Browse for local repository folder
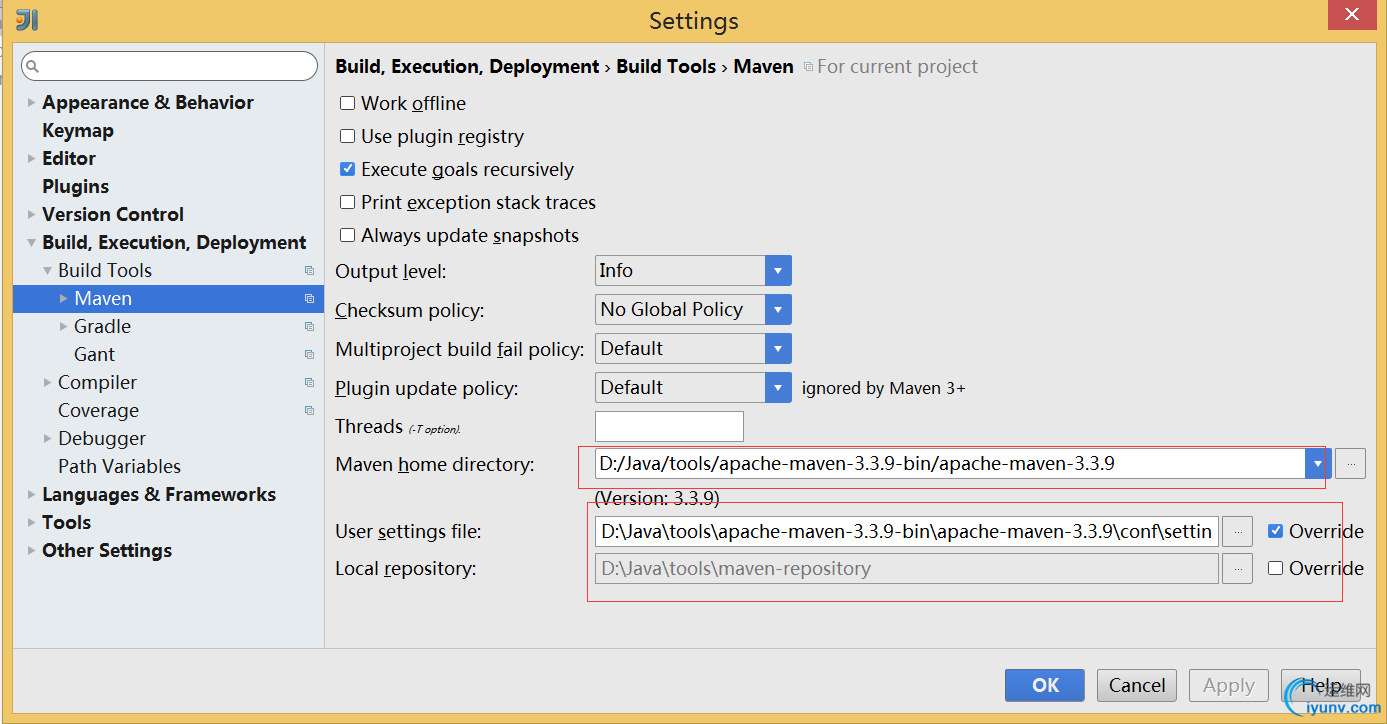Image resolution: width=1387 pixels, height=724 pixels. pyautogui.click(x=1237, y=568)
